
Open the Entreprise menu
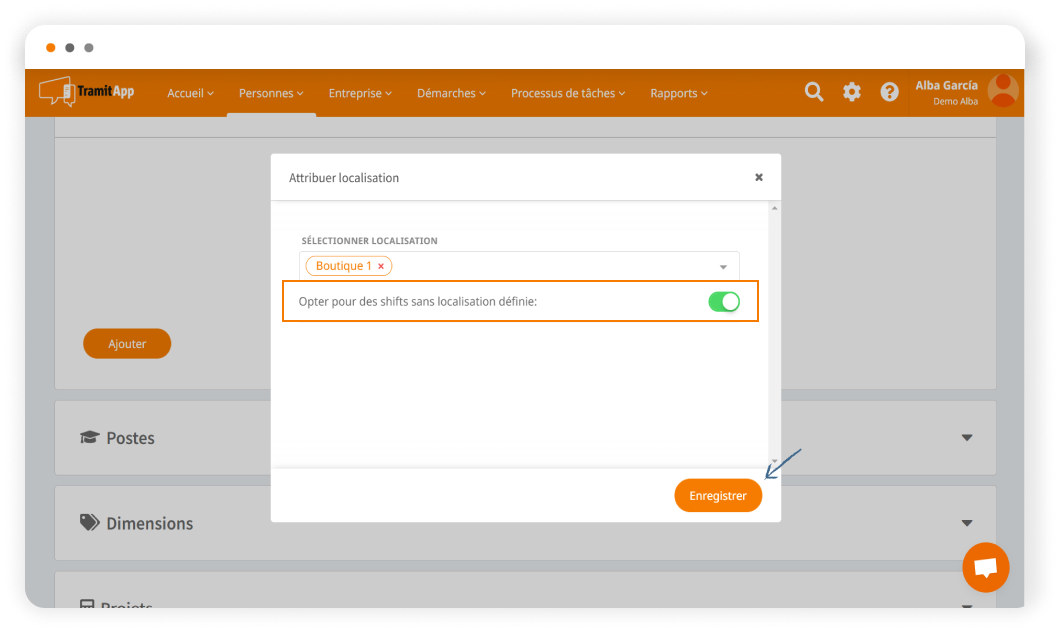360,93
